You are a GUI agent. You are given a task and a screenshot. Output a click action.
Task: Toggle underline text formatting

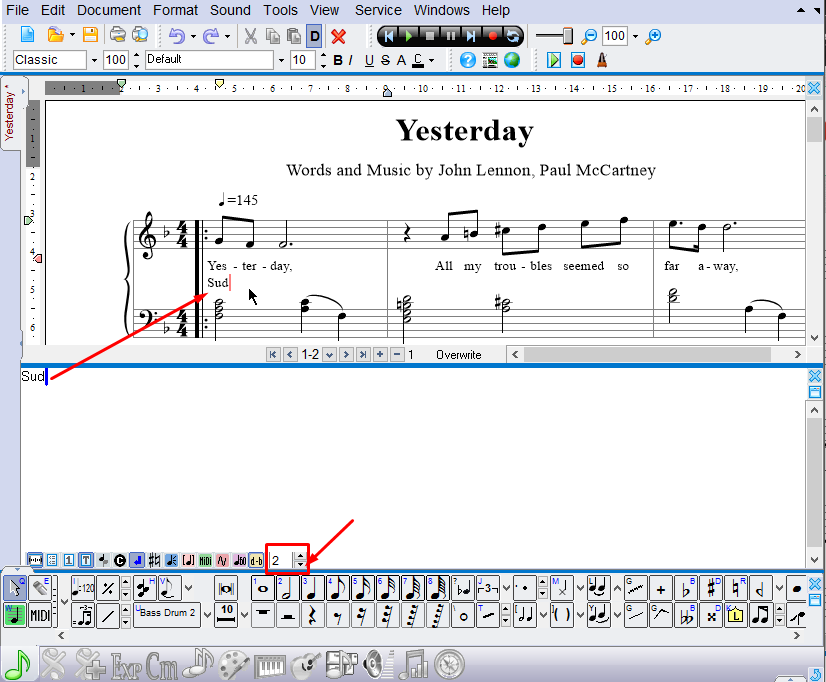click(369, 60)
